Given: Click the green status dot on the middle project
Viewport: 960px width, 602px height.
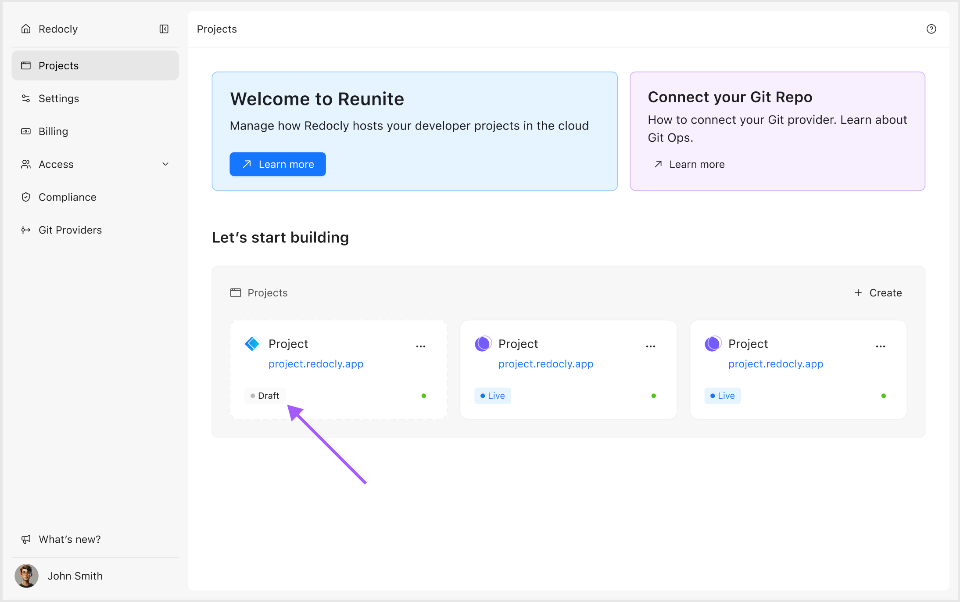Looking at the screenshot, I should (653, 396).
